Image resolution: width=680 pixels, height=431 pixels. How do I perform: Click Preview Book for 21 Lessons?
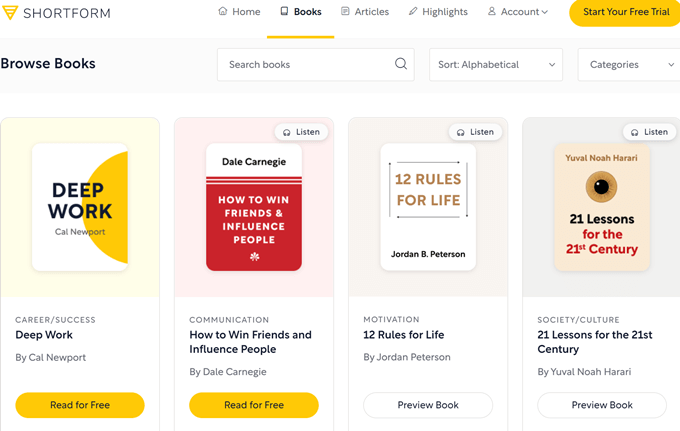602,405
